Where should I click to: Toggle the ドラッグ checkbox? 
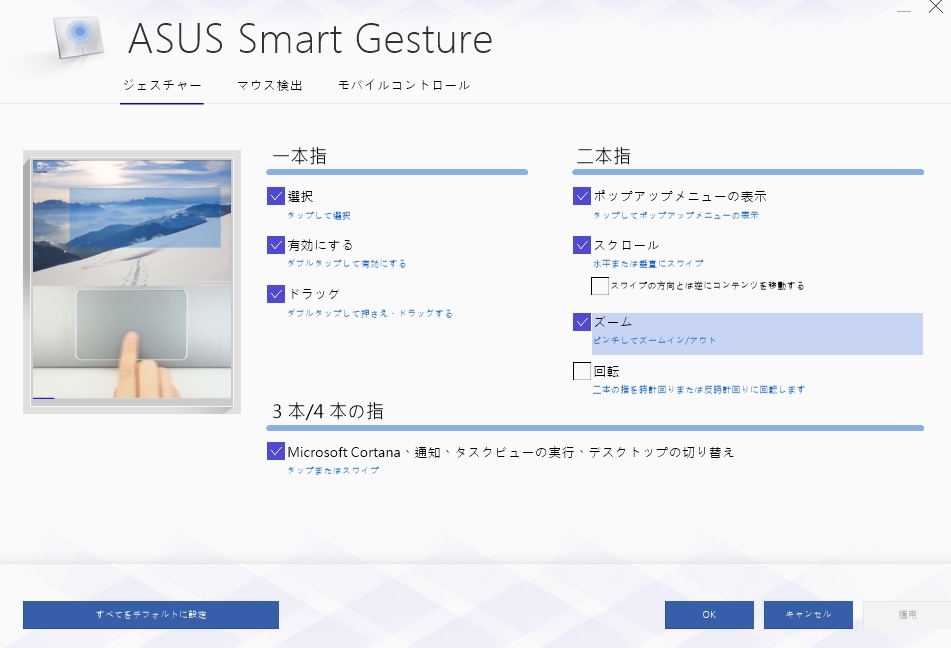(x=276, y=294)
